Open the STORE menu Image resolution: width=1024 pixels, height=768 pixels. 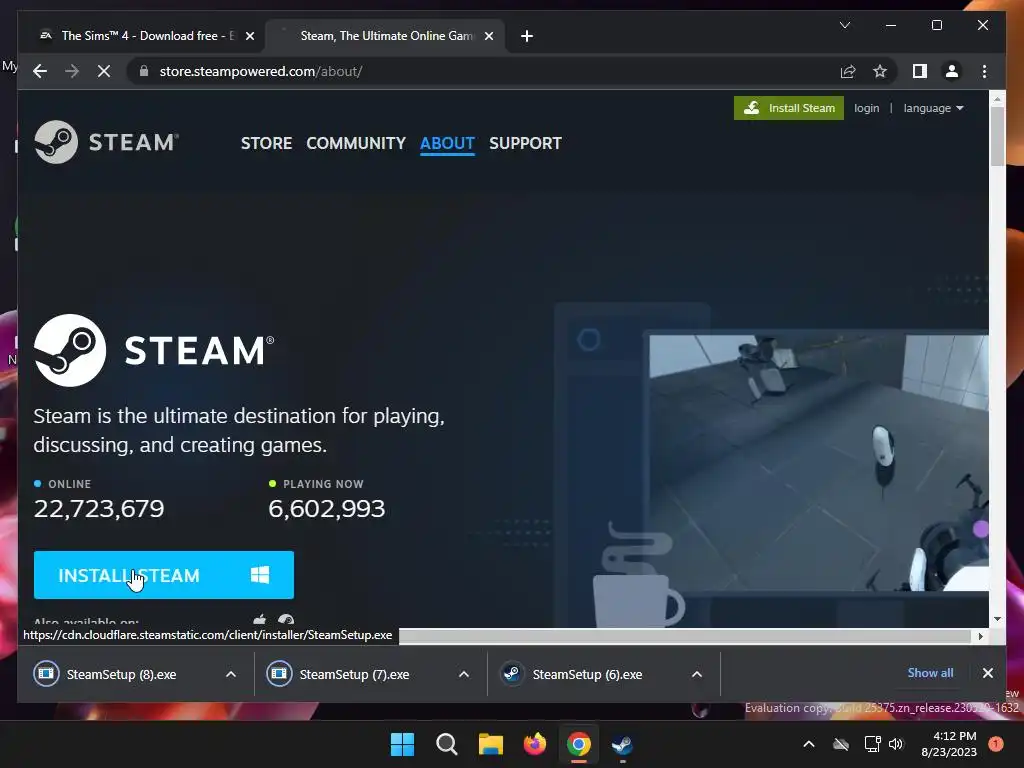(x=266, y=143)
